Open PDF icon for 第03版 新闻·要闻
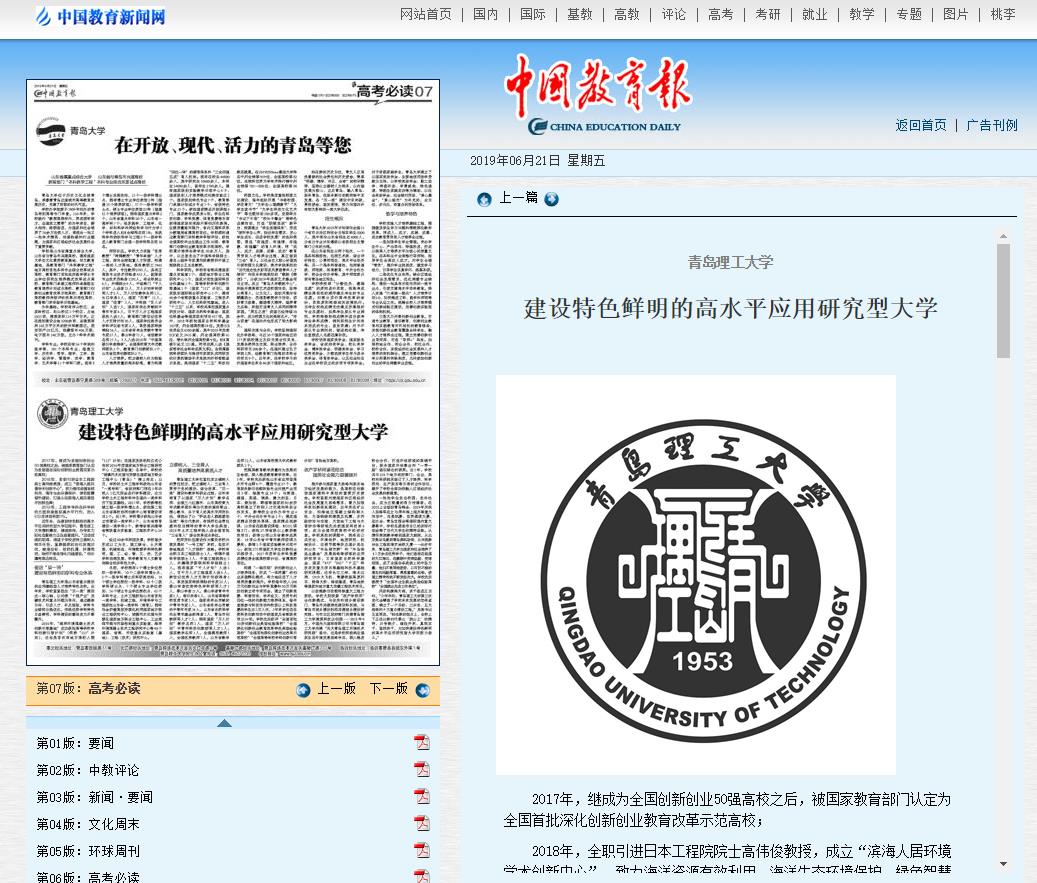This screenshot has width=1037, height=883. (422, 797)
